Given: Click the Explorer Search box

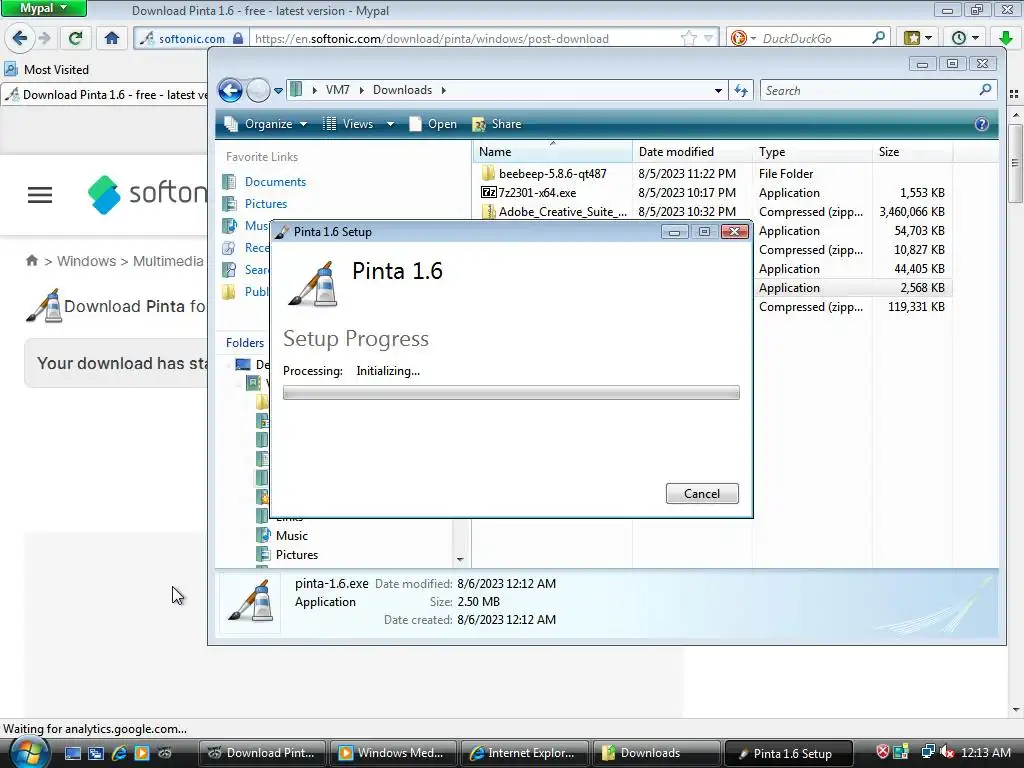Looking at the screenshot, I should pyautogui.click(x=878, y=90).
